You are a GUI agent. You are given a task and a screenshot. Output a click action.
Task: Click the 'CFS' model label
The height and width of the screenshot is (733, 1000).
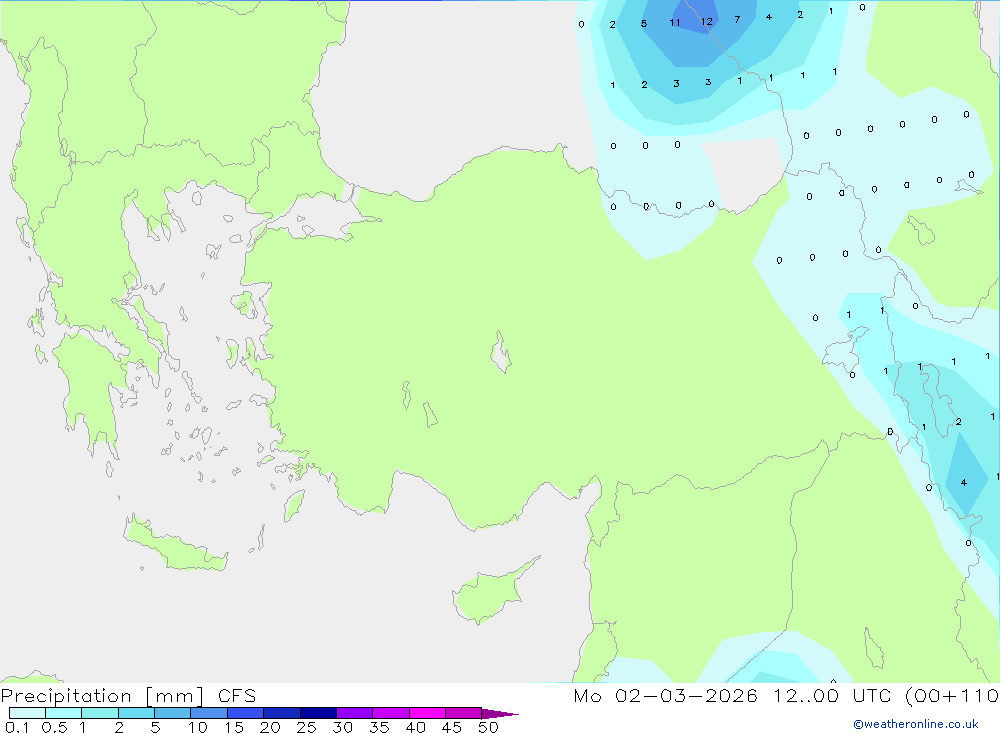point(237,695)
